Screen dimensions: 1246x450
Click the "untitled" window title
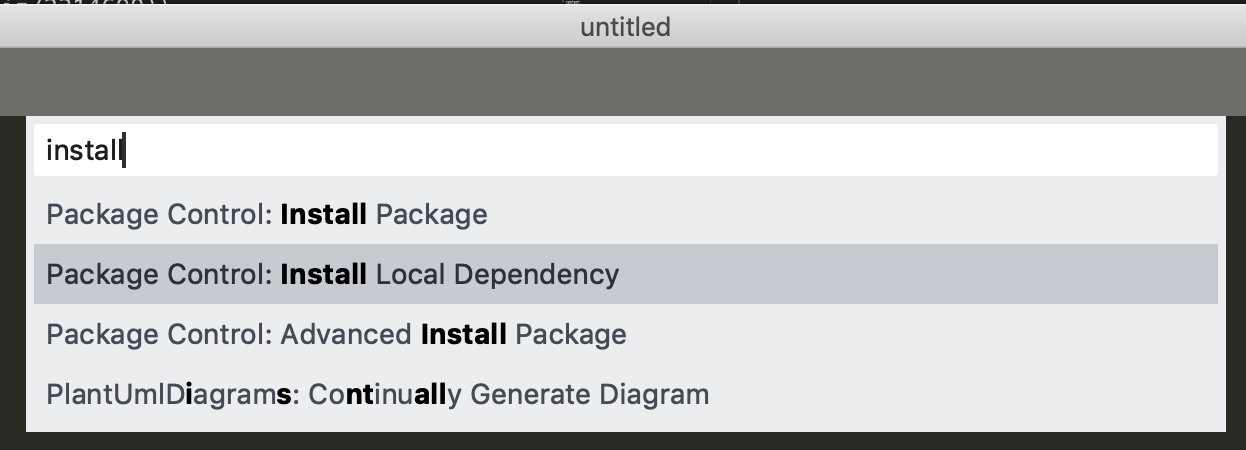625,27
